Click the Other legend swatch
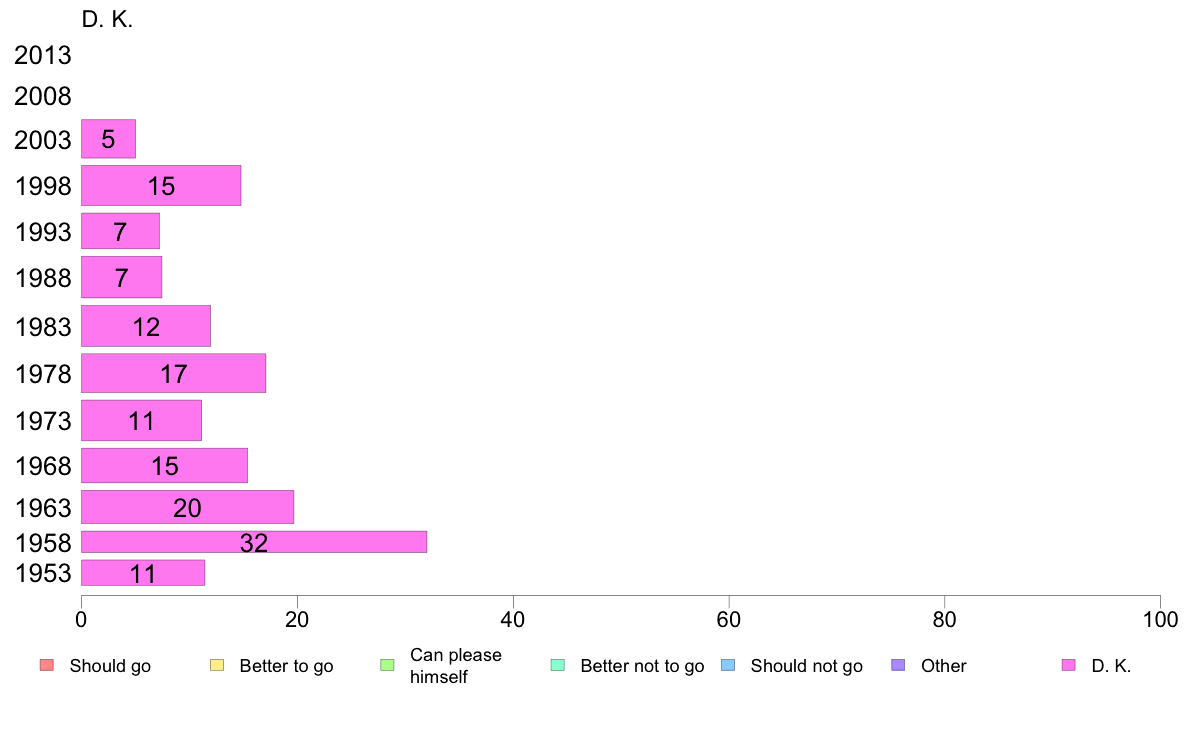 coord(898,666)
